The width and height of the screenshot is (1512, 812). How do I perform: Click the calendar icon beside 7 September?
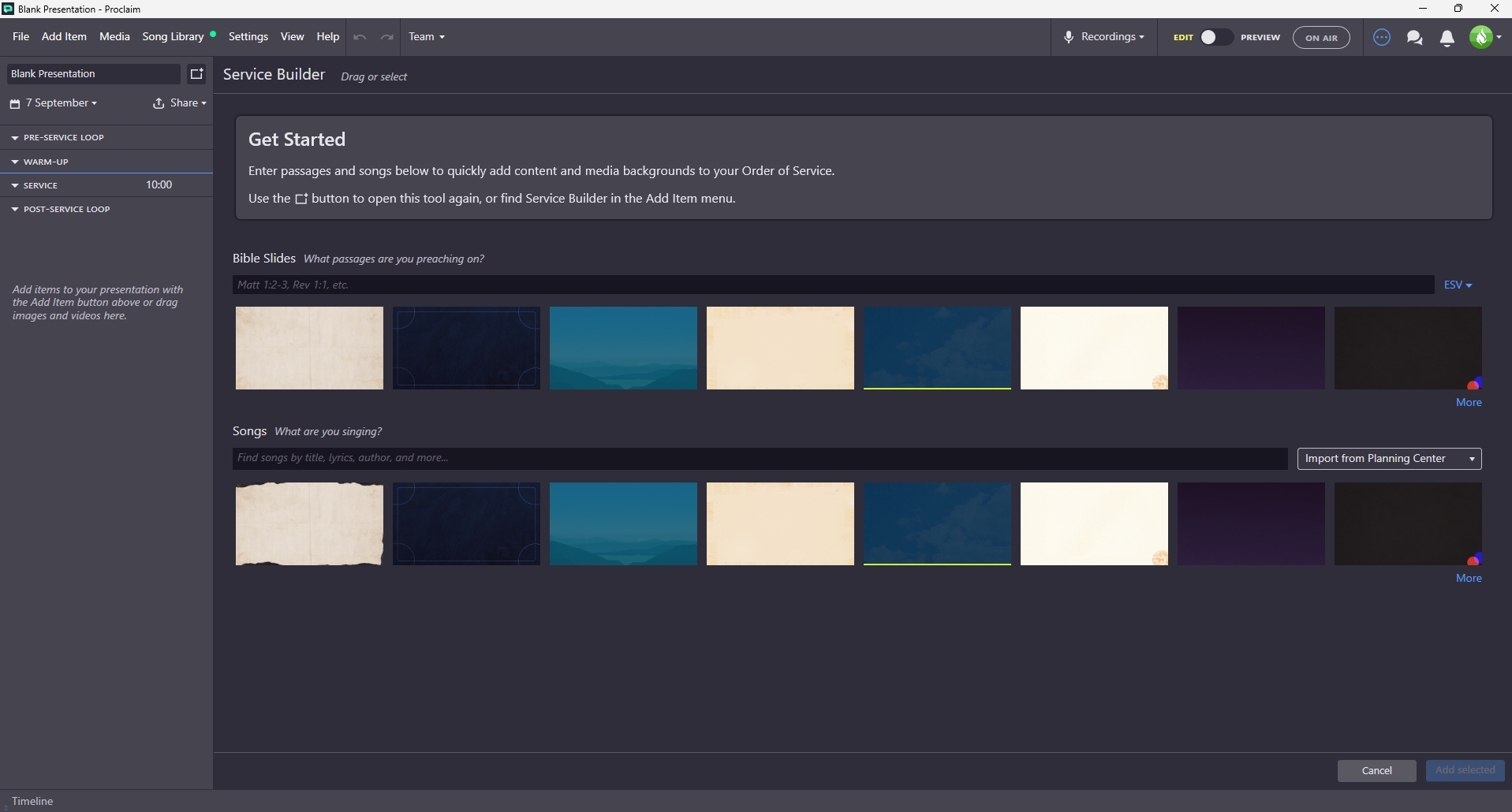point(15,103)
